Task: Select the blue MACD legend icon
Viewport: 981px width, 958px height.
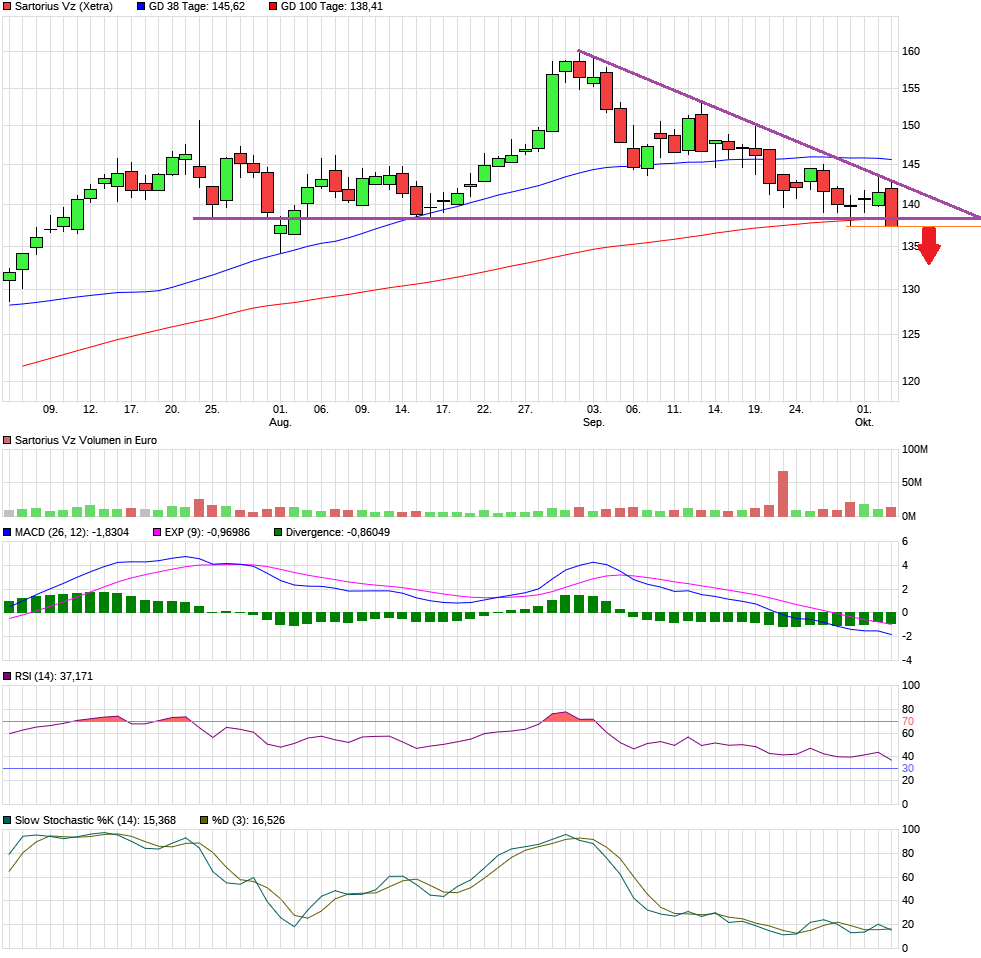Action: pos(7,533)
